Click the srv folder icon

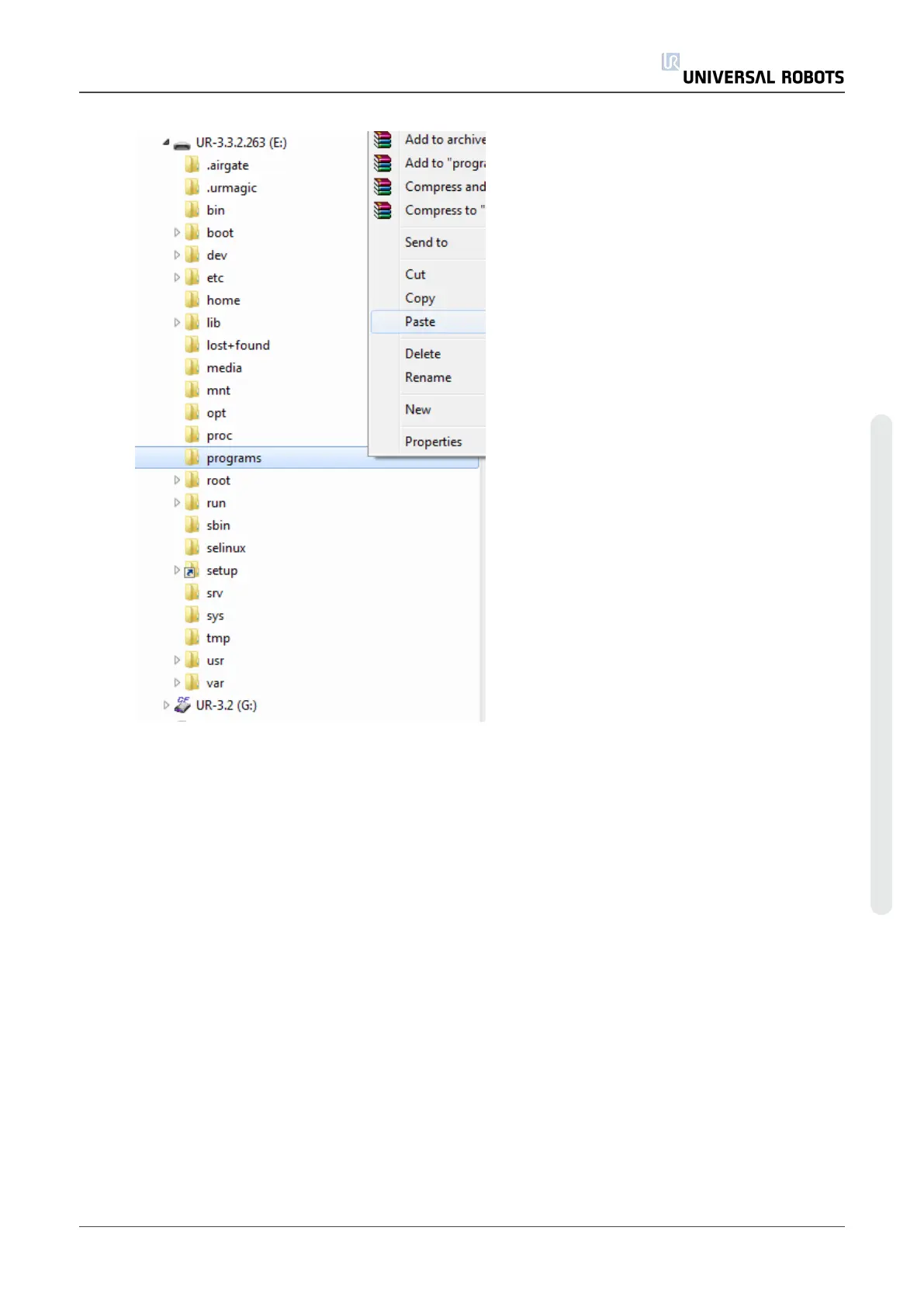[192, 592]
